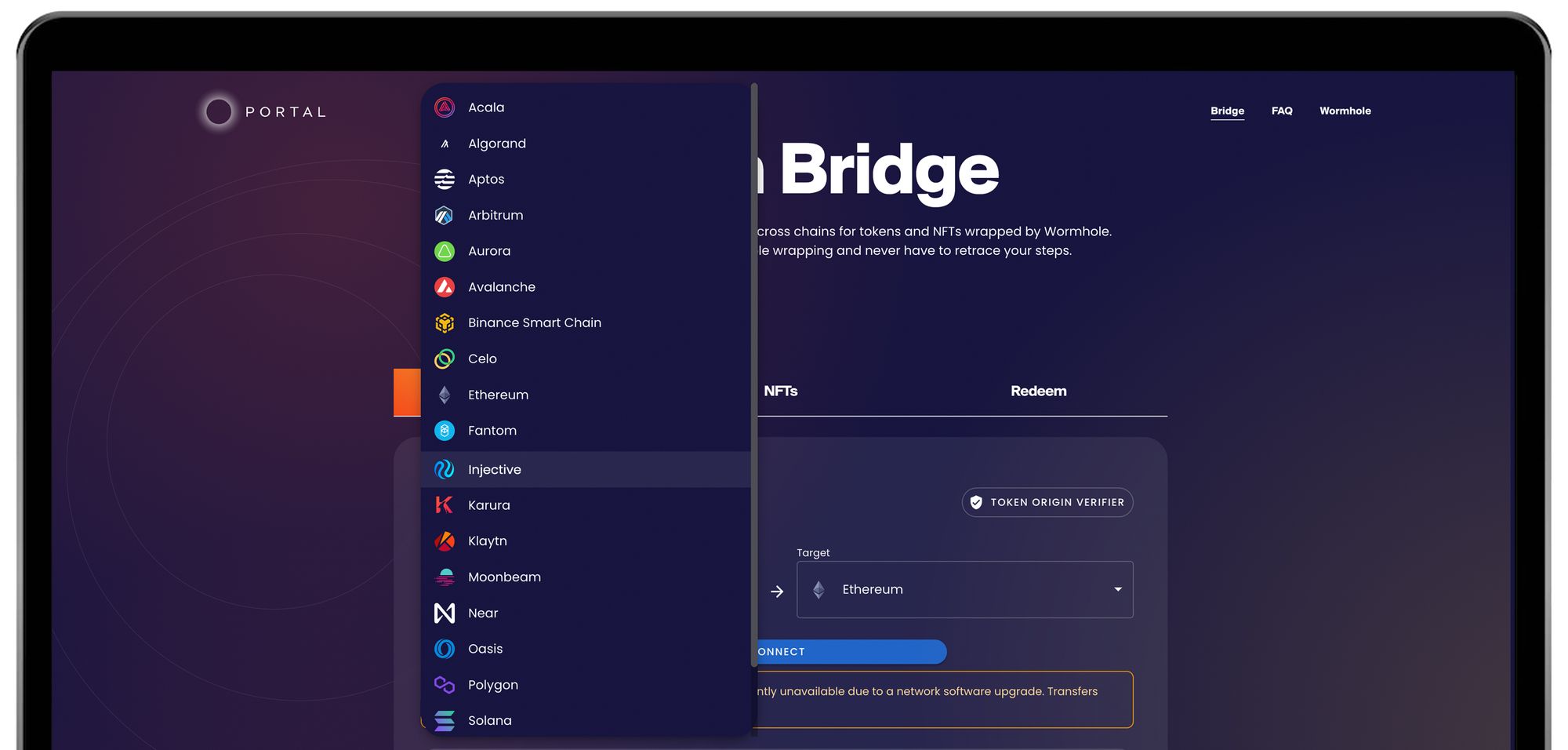Click the Acala chain icon
Image resolution: width=1568 pixels, height=750 pixels.
445,107
